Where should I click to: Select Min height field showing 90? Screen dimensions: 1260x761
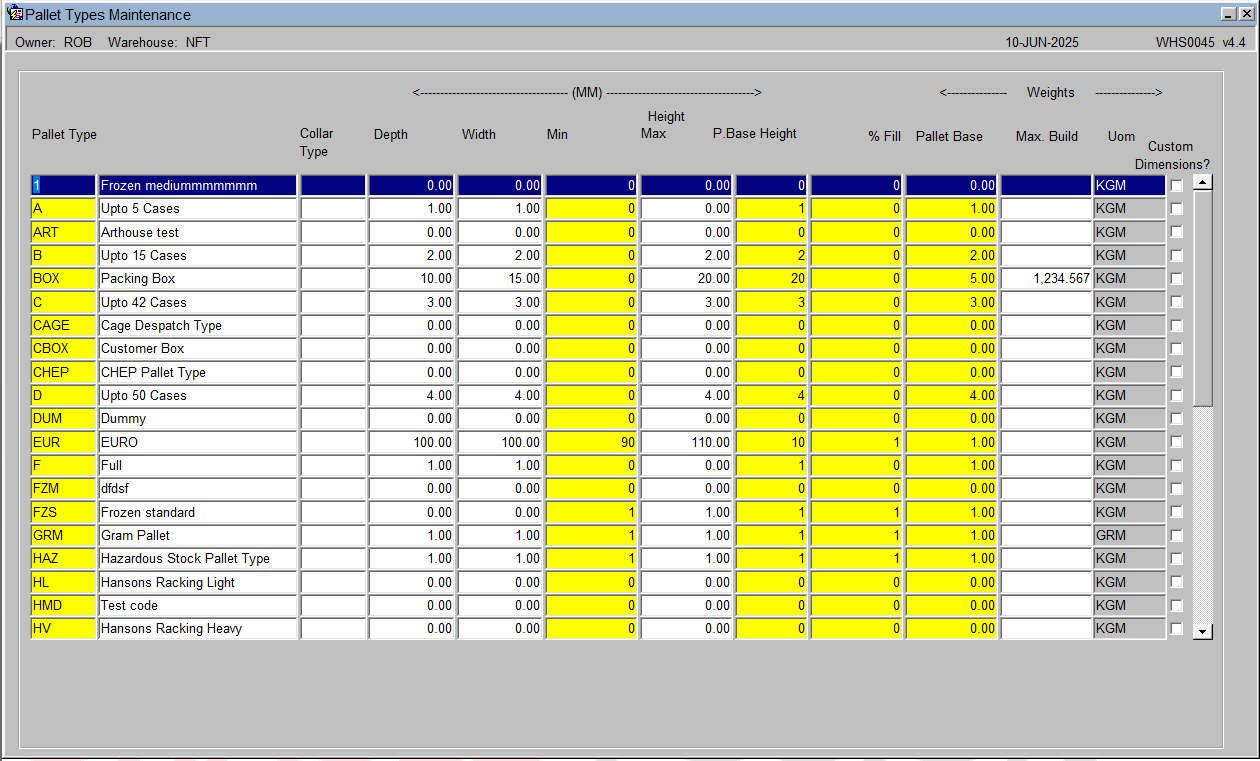[591, 442]
